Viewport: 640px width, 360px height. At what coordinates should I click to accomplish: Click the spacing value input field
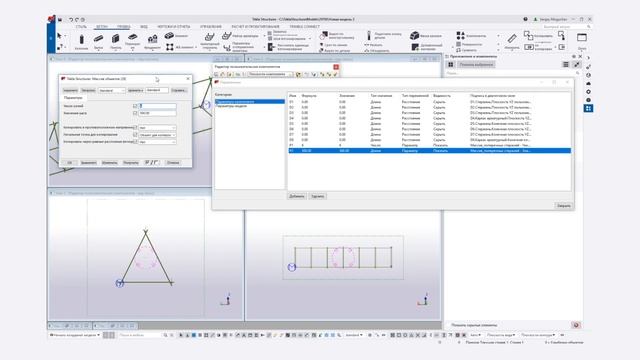coord(158,113)
